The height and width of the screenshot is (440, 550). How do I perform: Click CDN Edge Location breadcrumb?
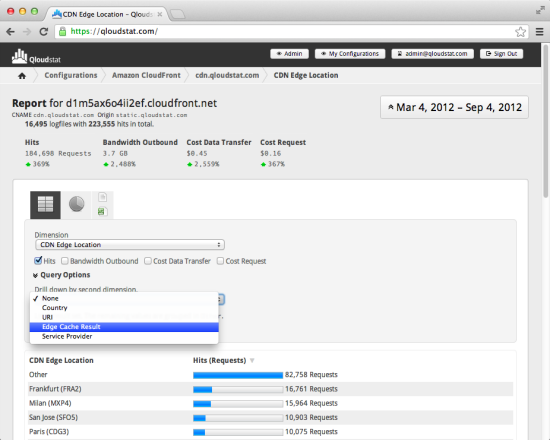(x=306, y=75)
